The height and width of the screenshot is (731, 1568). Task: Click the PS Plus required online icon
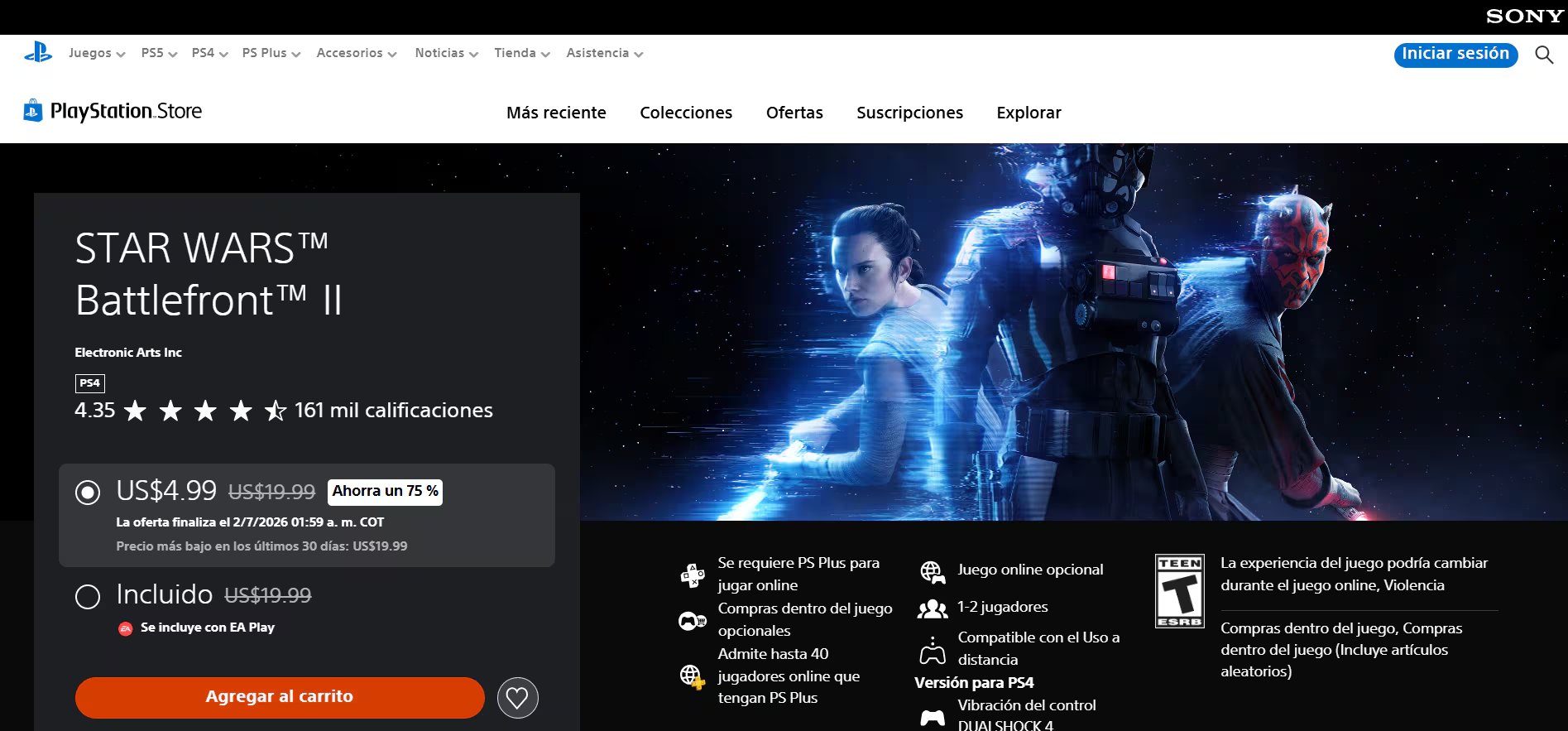tap(693, 575)
